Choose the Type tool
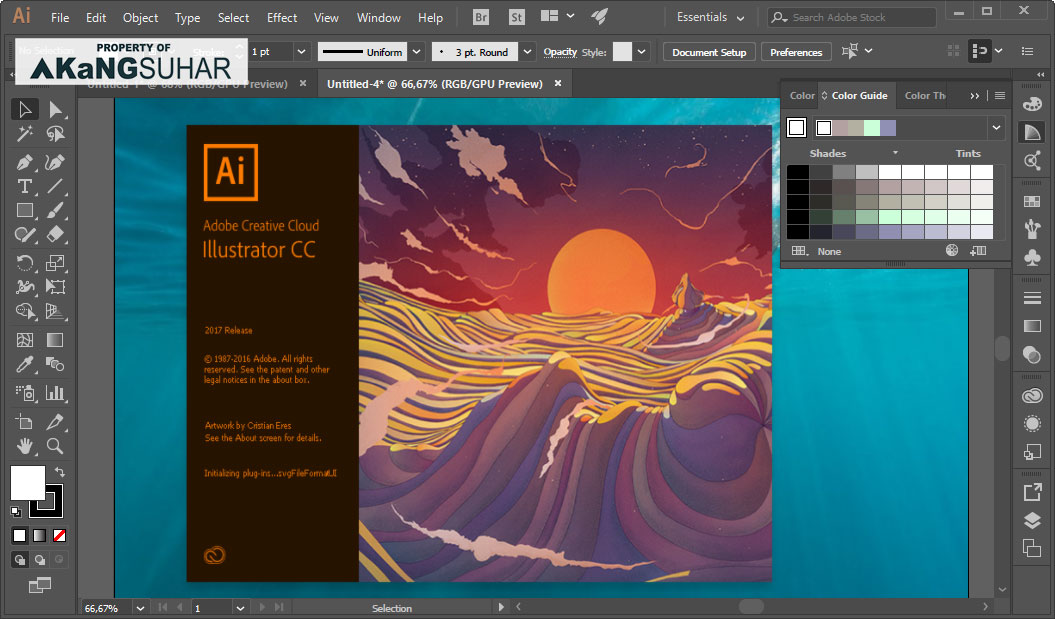Image resolution: width=1055 pixels, height=619 pixels. pos(25,186)
